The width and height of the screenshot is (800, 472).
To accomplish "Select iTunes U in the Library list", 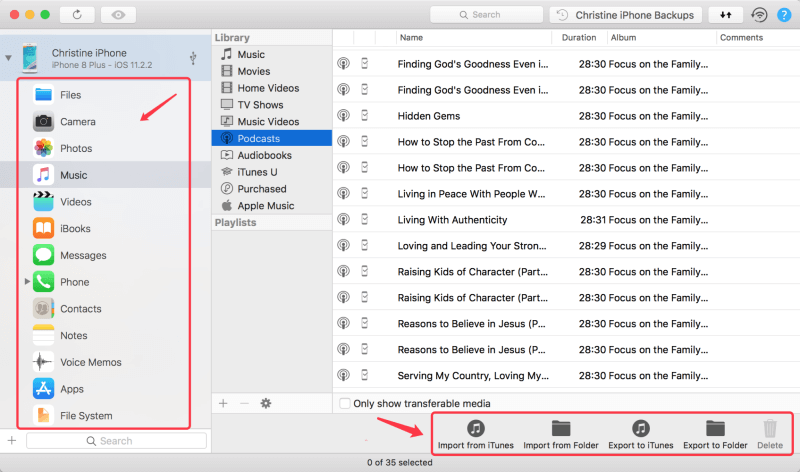I will (271, 172).
